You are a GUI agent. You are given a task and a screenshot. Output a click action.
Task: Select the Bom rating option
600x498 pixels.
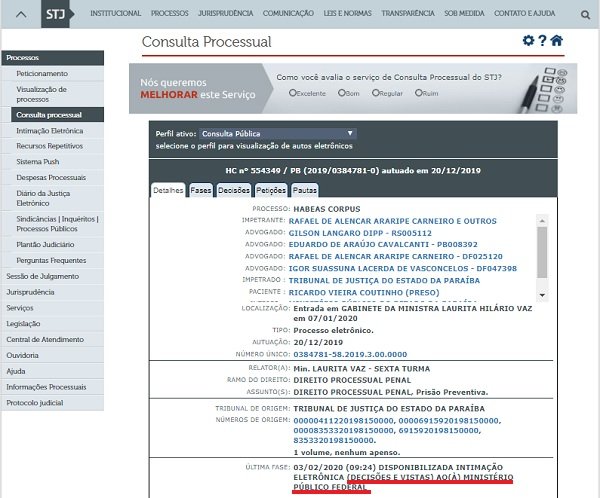tap(342, 93)
